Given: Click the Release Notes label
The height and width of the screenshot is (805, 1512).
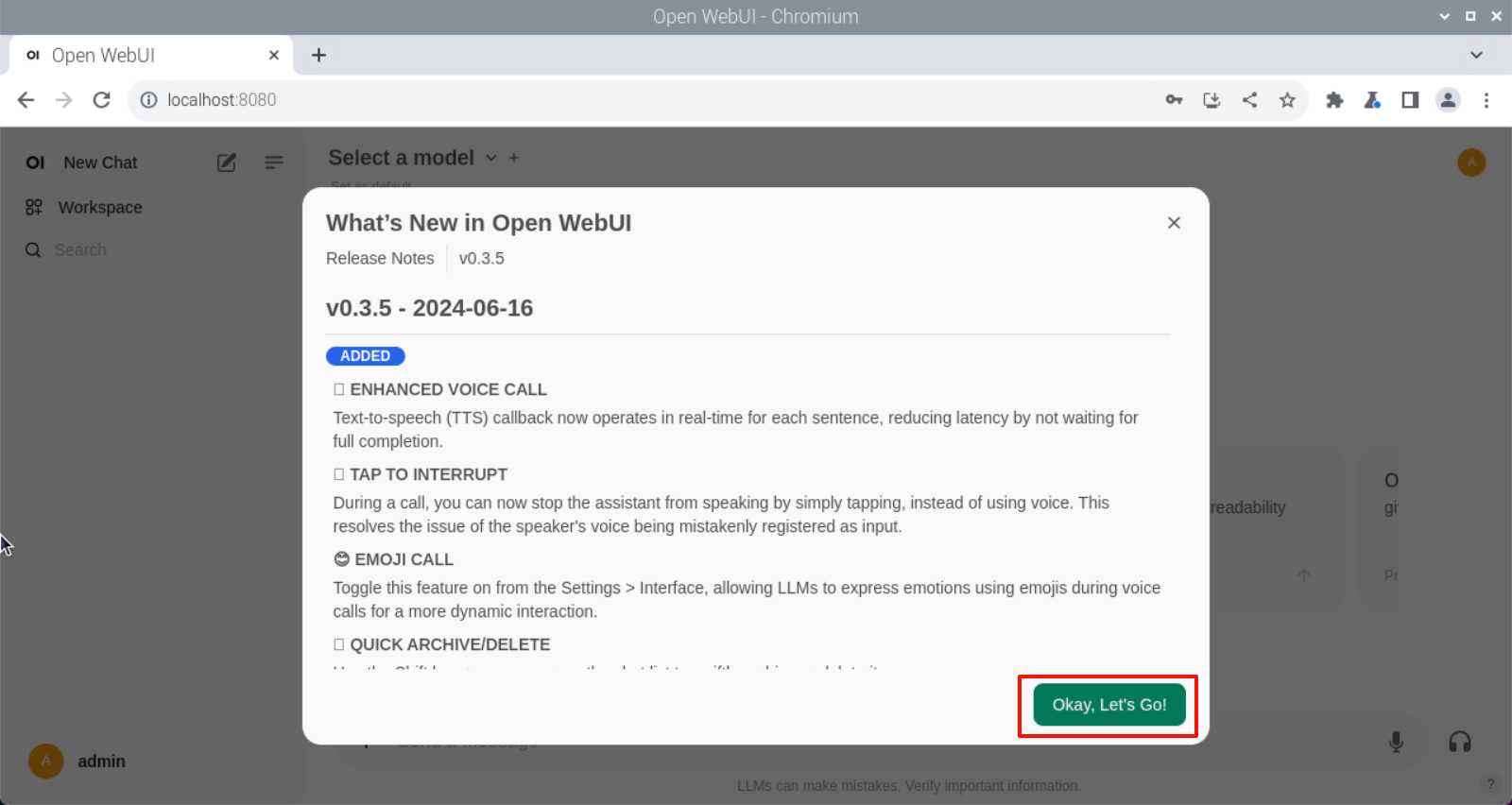Looking at the screenshot, I should 380,258.
